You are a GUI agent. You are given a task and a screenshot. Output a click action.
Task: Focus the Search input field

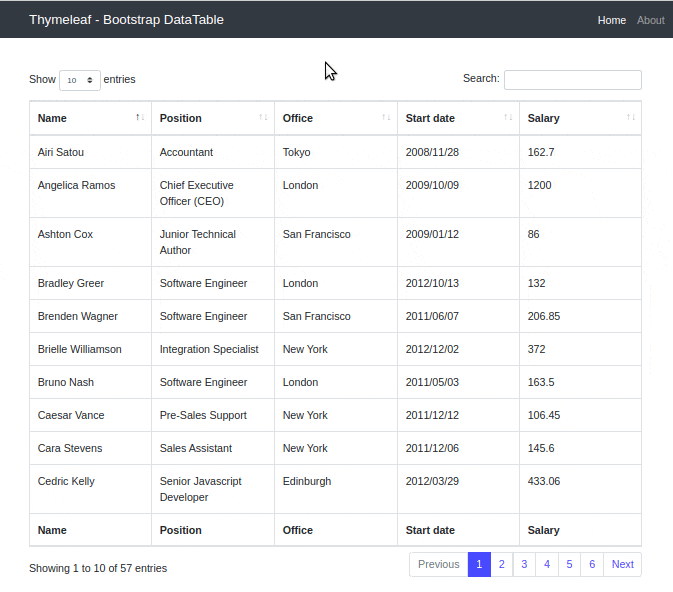point(573,80)
